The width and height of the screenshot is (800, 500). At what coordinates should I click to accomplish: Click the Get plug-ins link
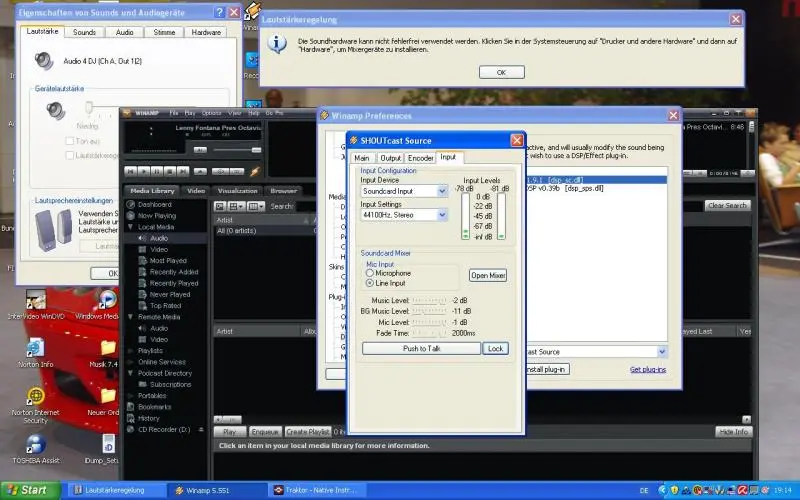tap(648, 369)
